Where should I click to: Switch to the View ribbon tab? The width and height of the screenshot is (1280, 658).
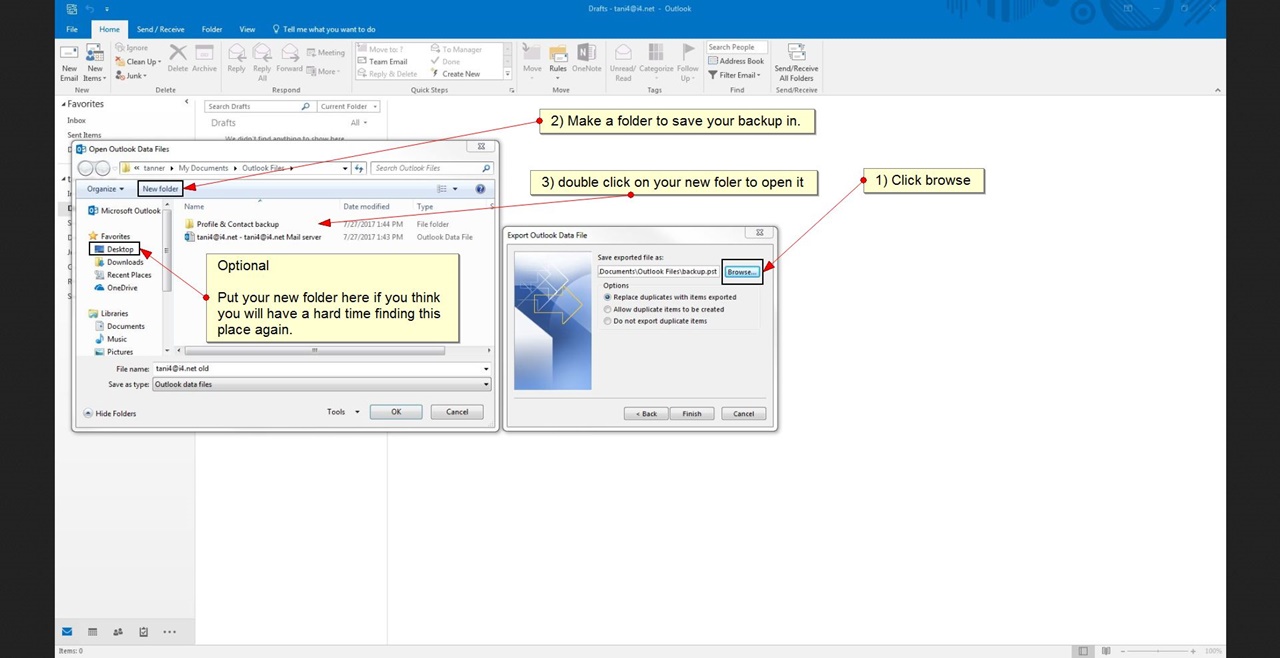click(247, 30)
